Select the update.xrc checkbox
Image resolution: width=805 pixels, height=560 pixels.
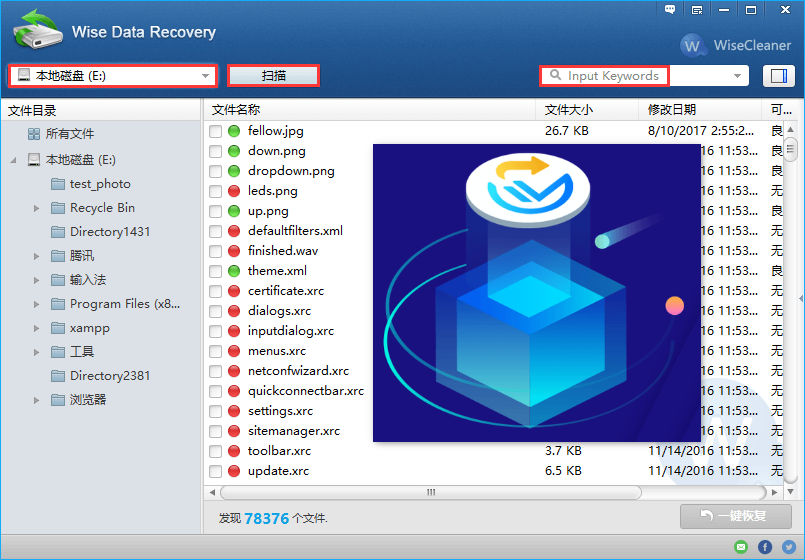tap(215, 471)
